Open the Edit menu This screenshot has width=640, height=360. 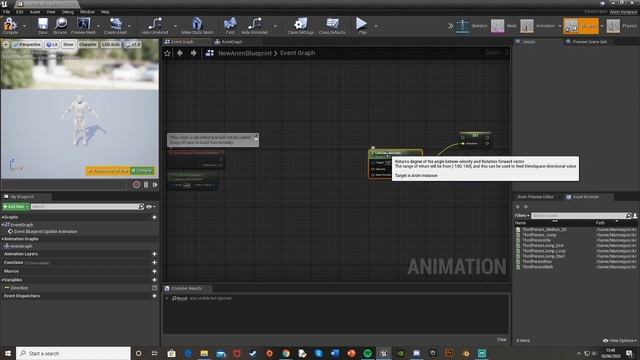click(20, 12)
